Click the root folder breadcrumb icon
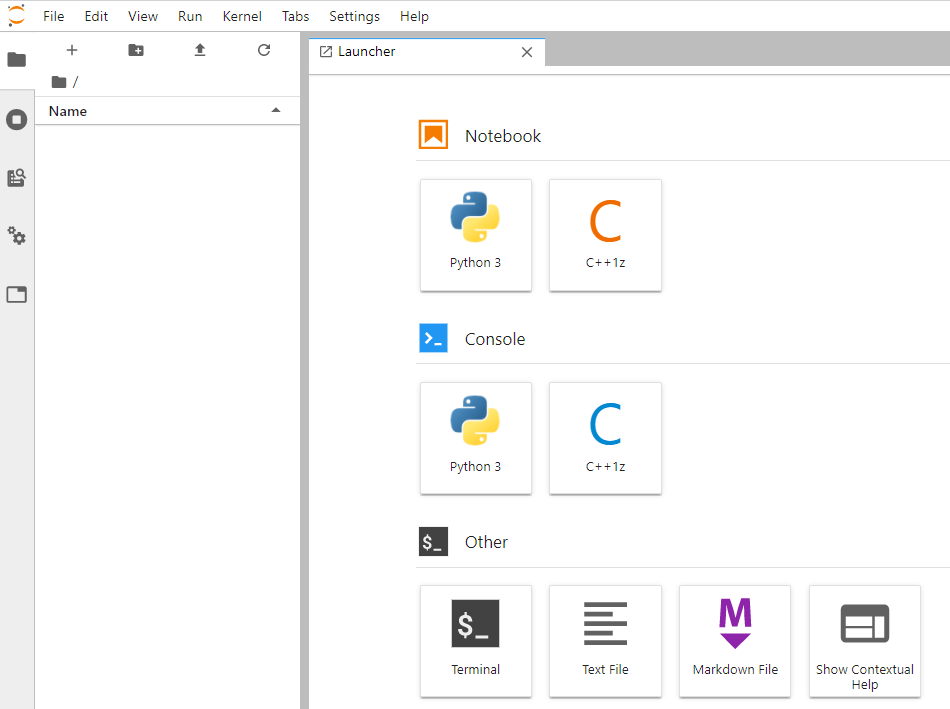950x709 pixels. 59,82
